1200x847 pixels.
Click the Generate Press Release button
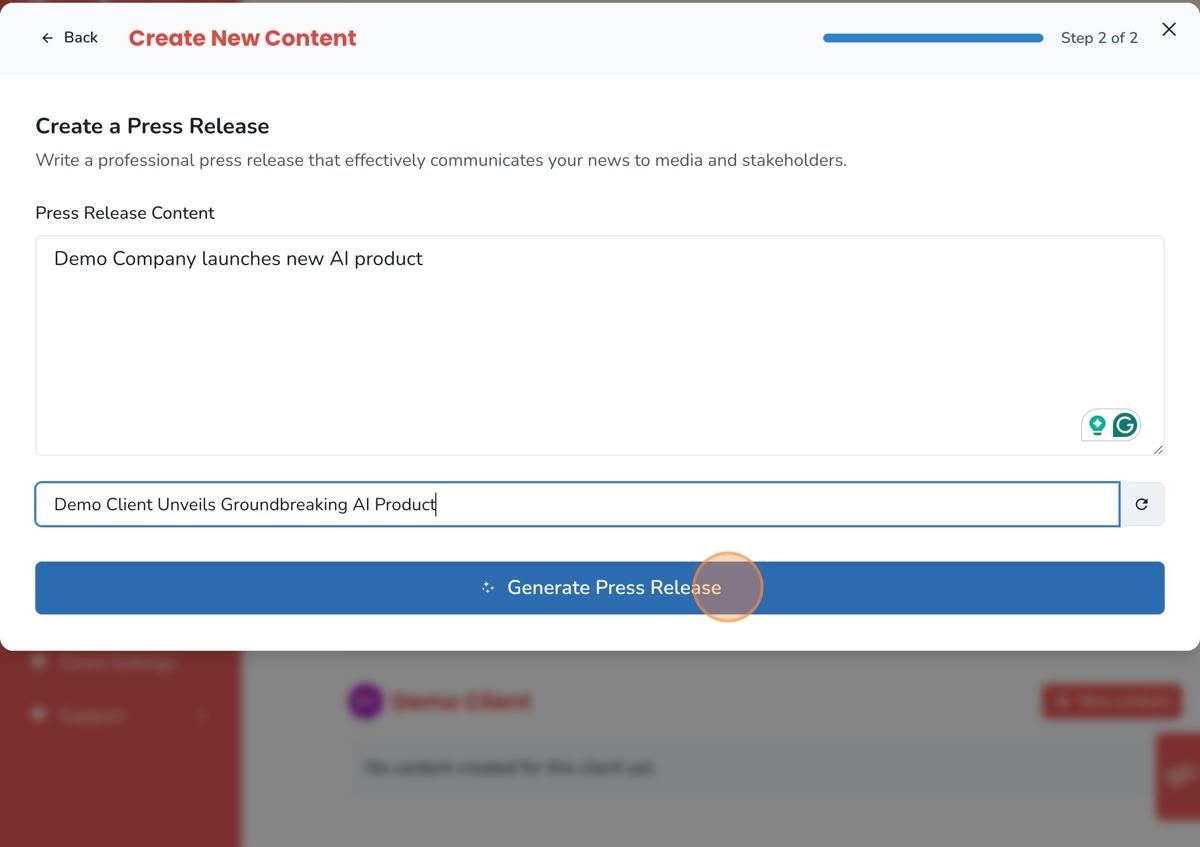tap(600, 588)
